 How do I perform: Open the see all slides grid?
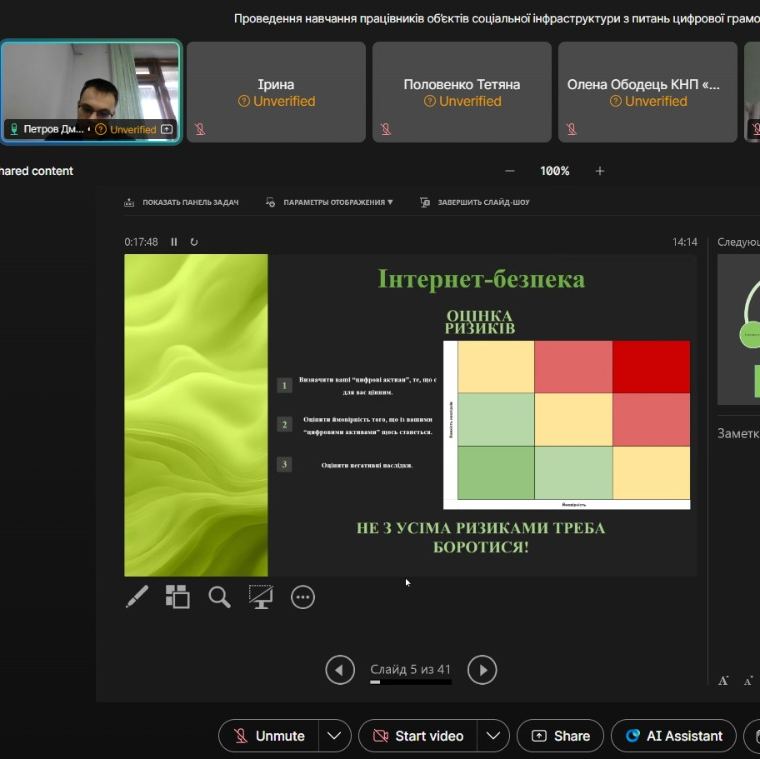click(x=178, y=597)
